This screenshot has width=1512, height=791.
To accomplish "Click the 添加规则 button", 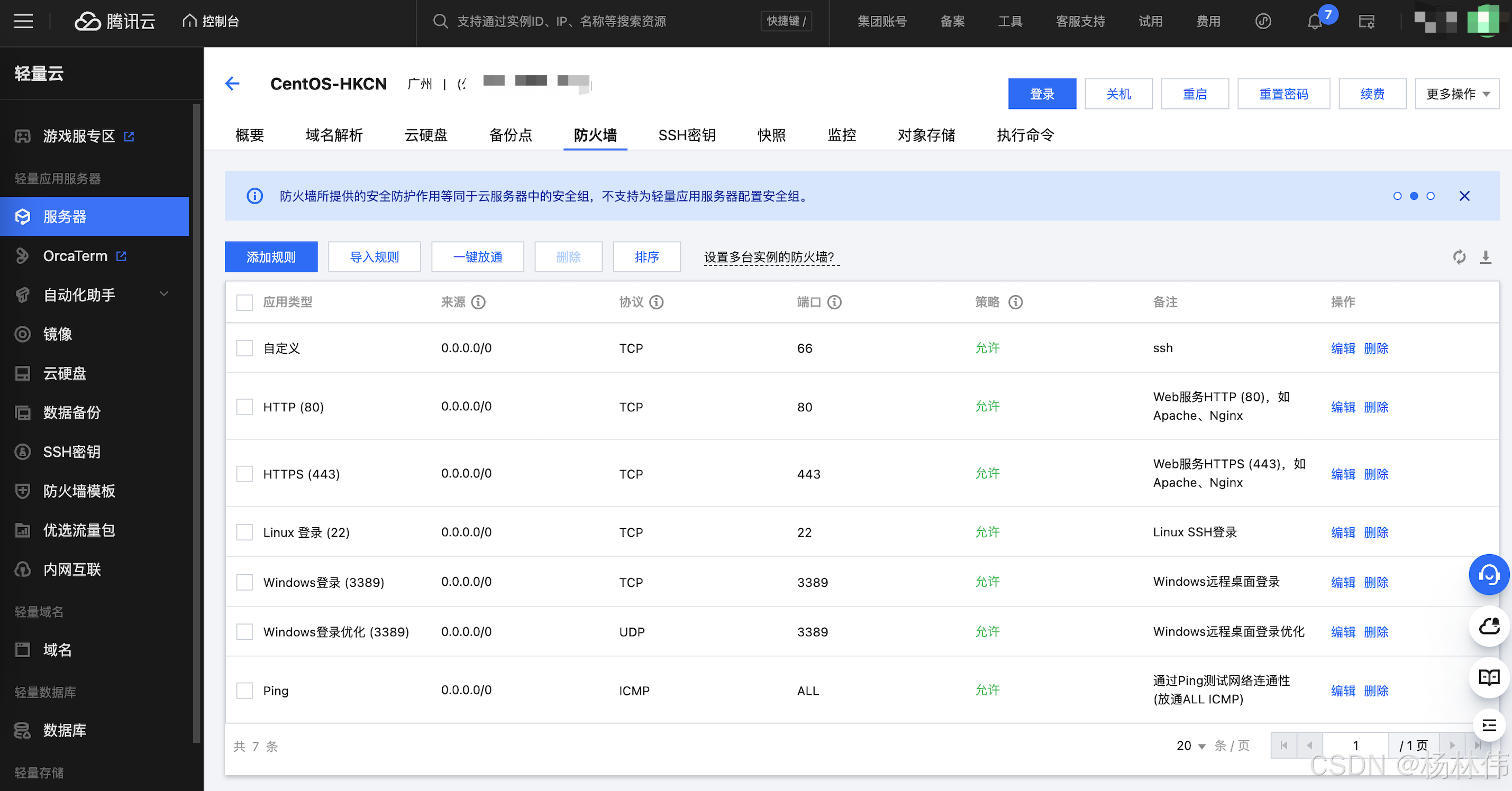I will click(270, 256).
